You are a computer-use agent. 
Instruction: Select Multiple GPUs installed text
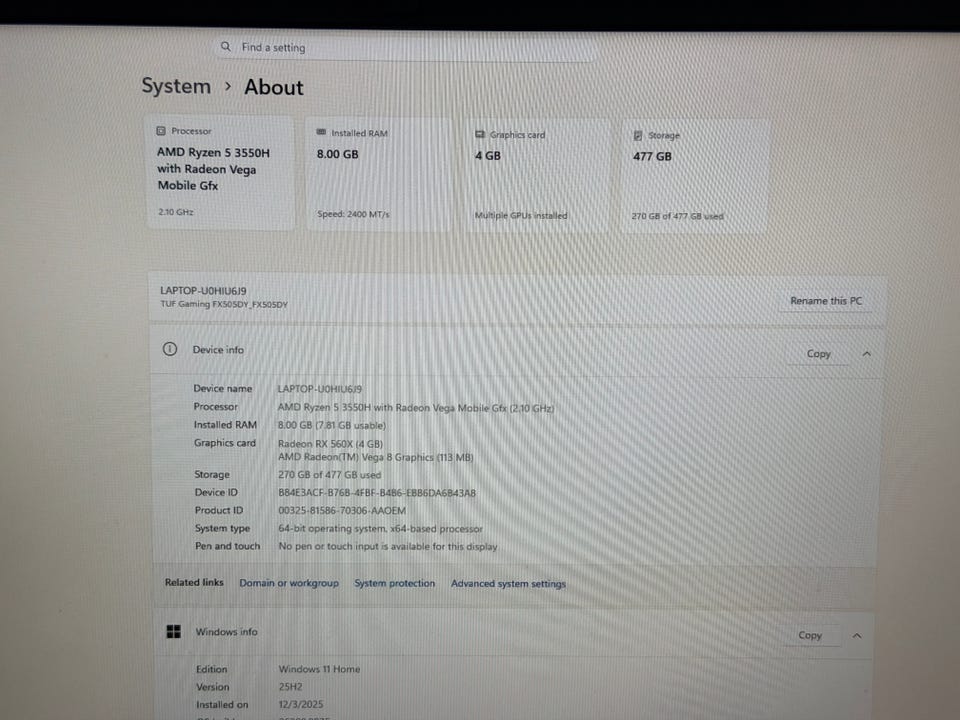[521, 216]
